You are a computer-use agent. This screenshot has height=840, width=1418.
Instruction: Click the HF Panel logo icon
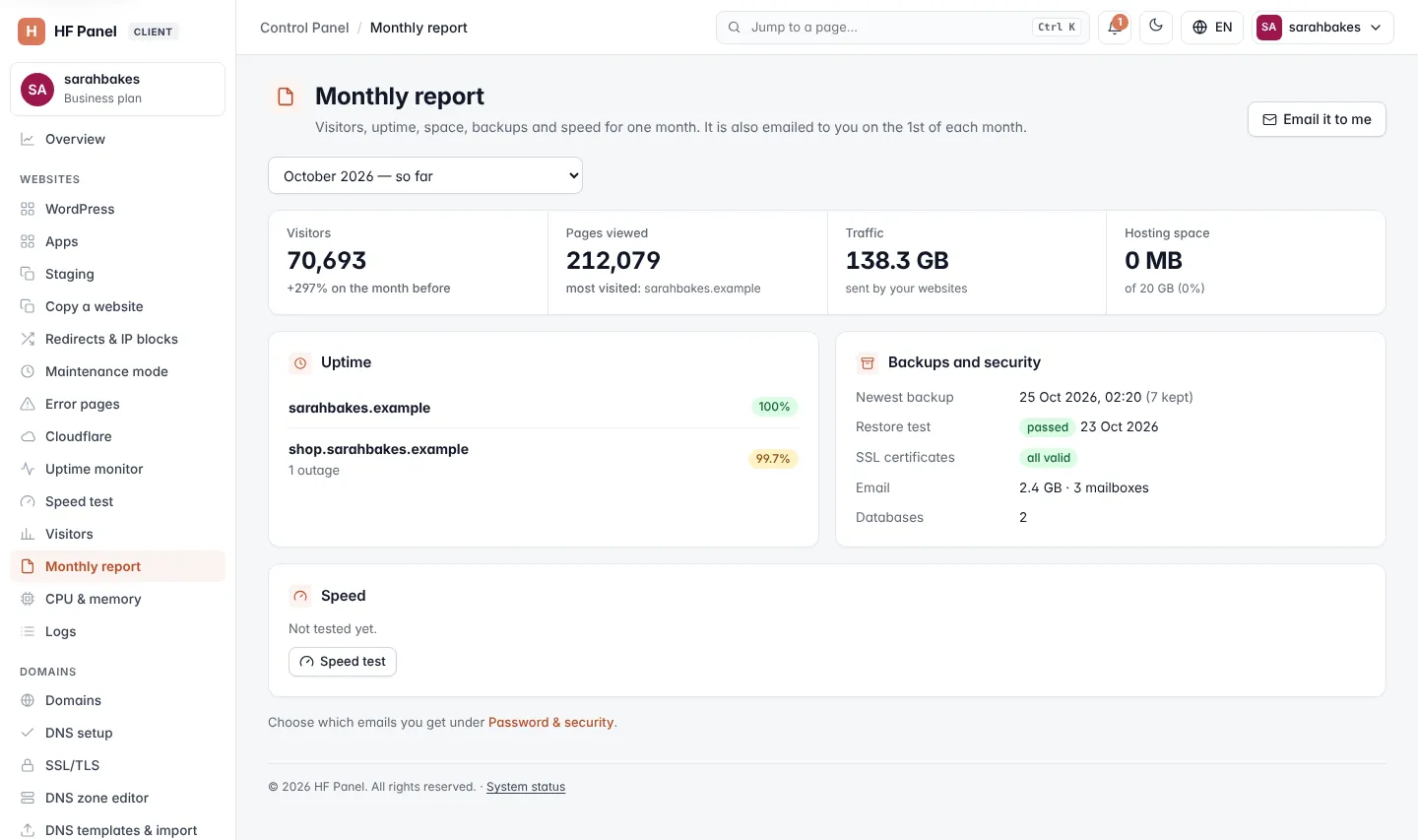click(x=32, y=32)
